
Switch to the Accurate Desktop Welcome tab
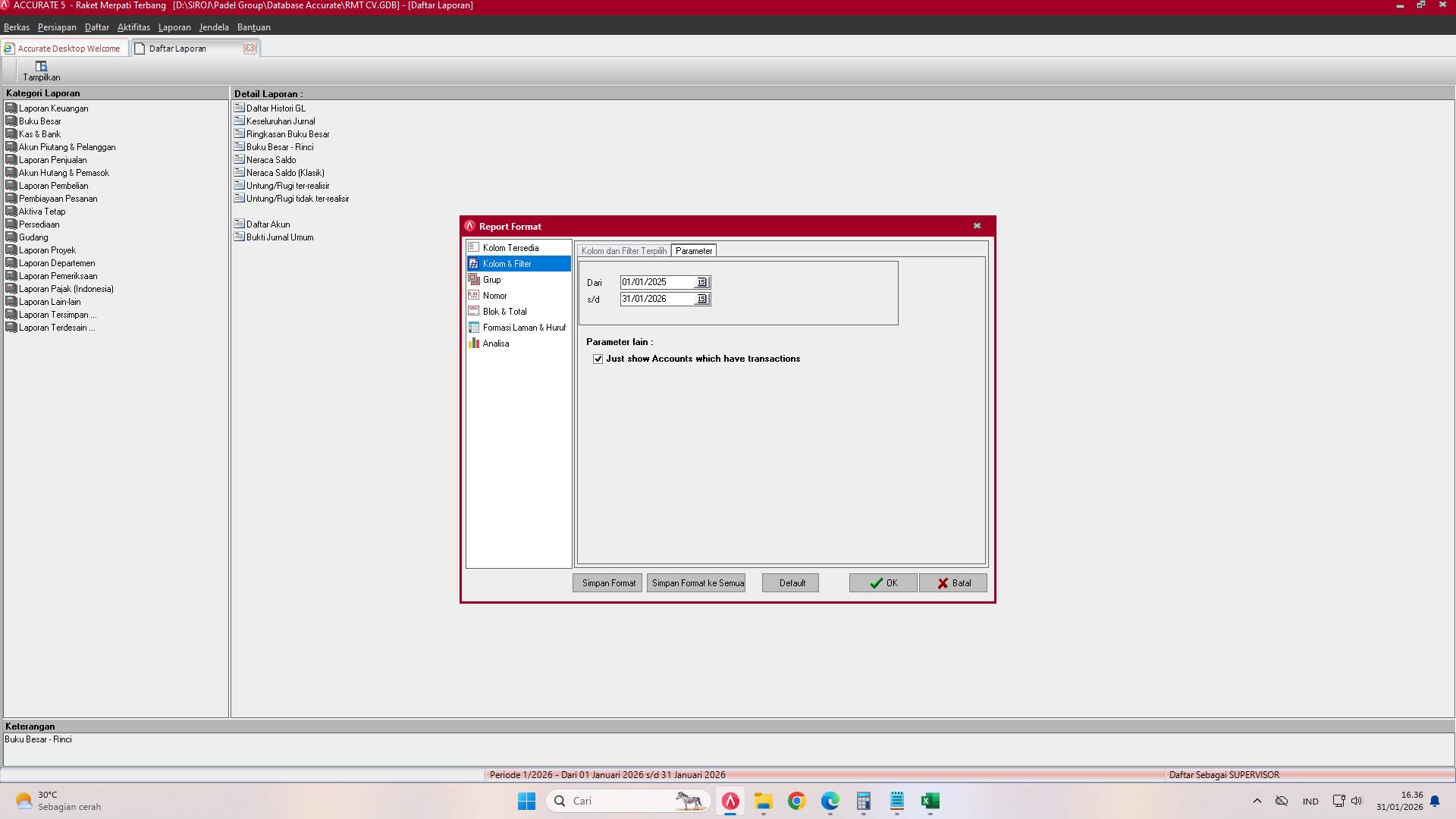[65, 48]
